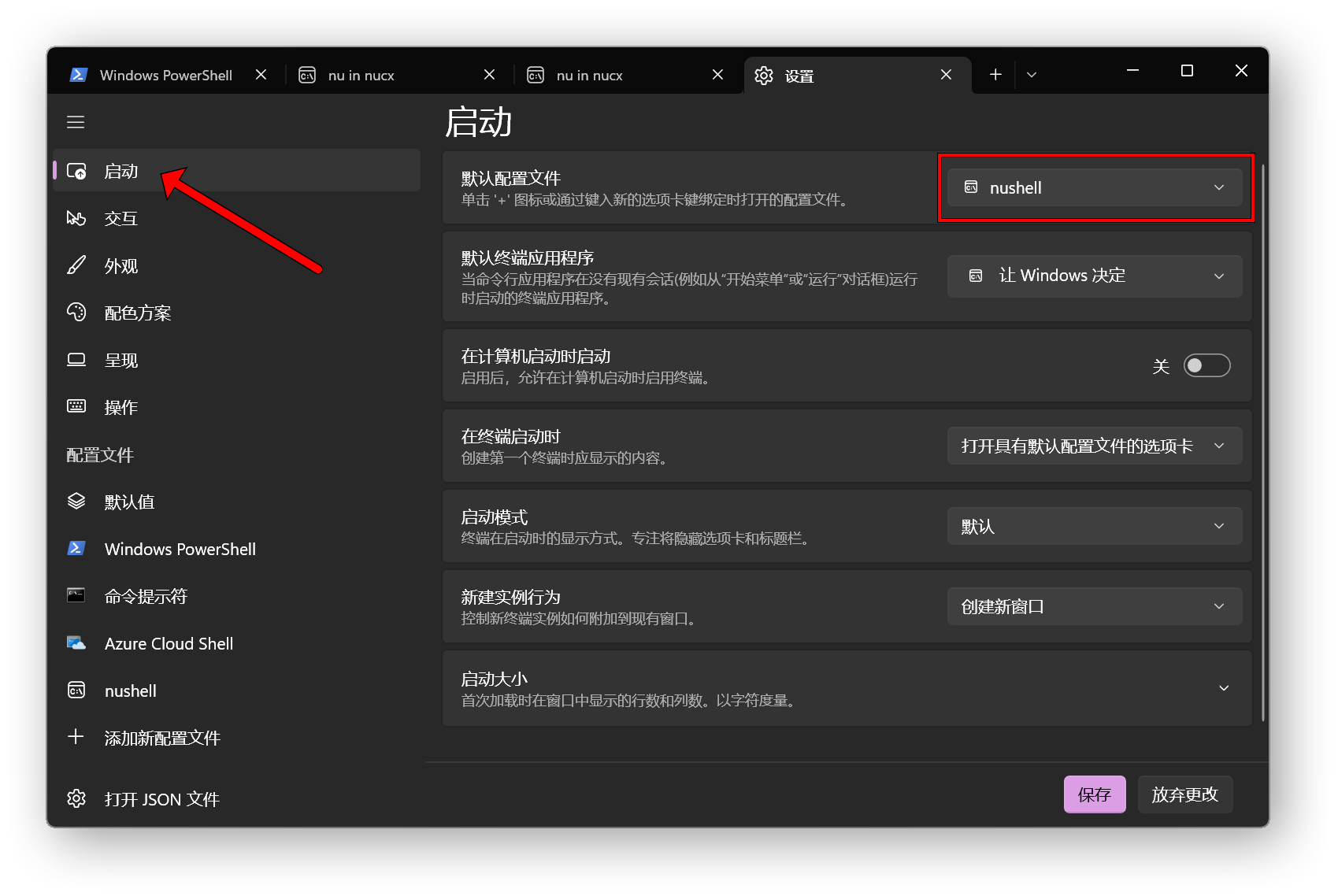Select the 命令提示符 profile label

(146, 596)
